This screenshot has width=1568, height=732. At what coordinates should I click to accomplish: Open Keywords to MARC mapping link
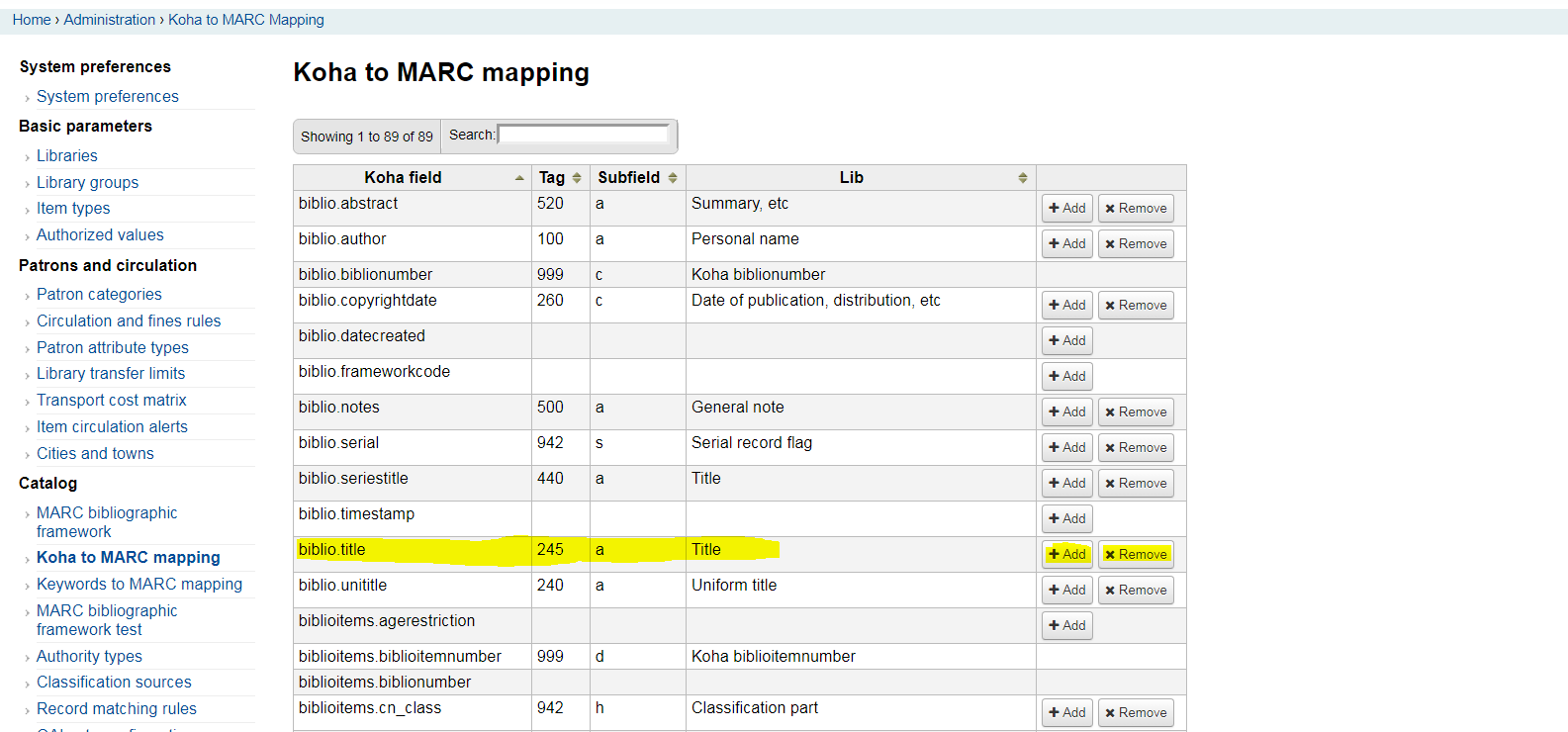tap(139, 584)
